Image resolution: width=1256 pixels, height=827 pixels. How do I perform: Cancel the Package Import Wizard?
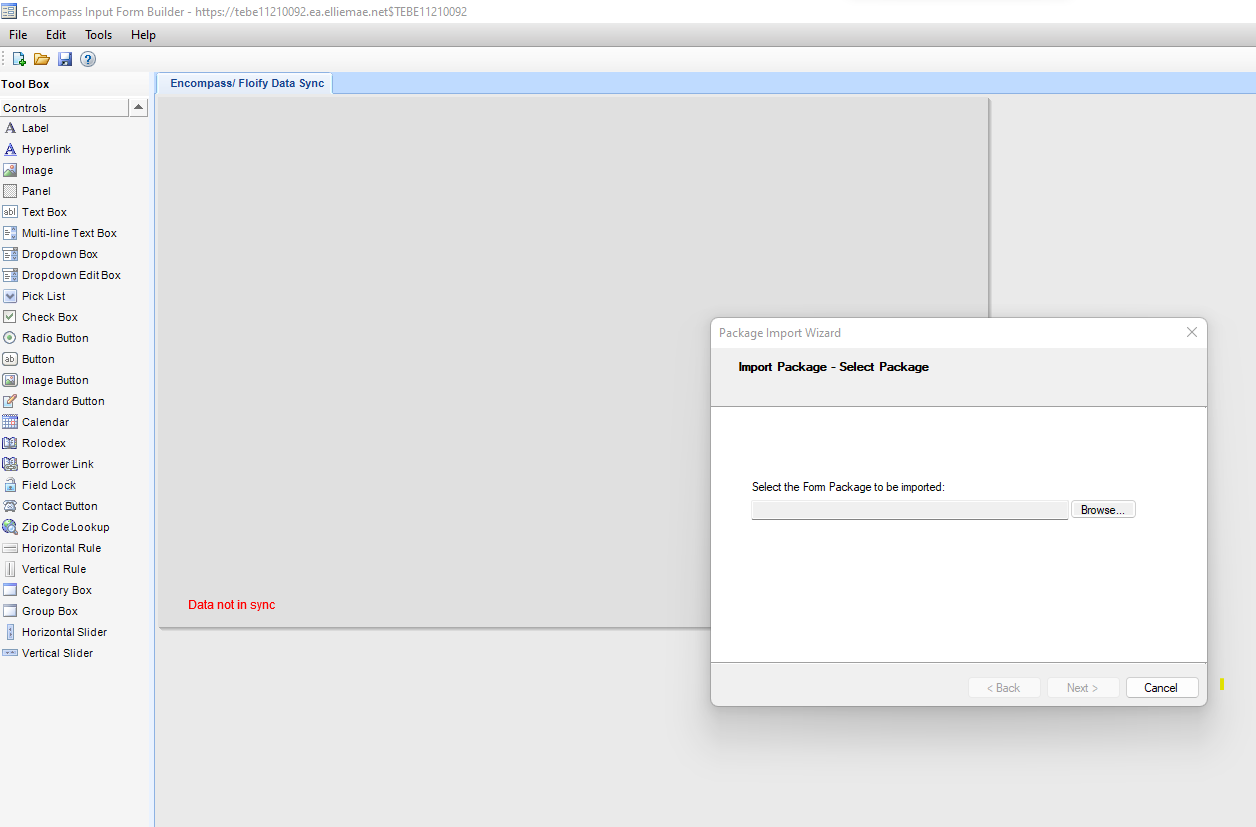point(1161,688)
